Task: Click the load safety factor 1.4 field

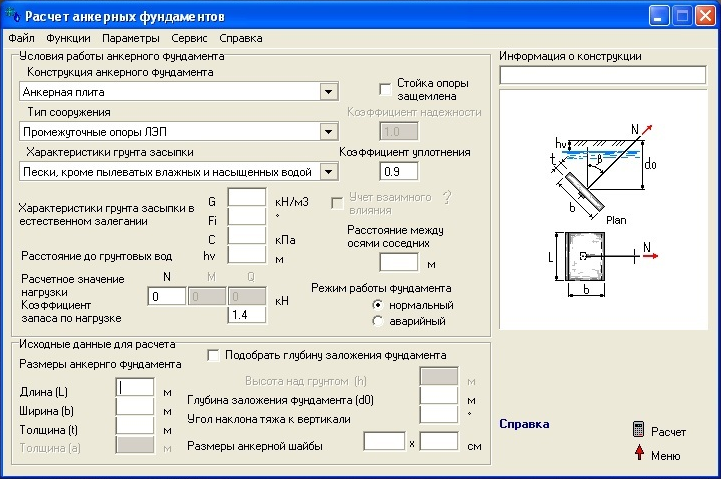Action: 245,315
